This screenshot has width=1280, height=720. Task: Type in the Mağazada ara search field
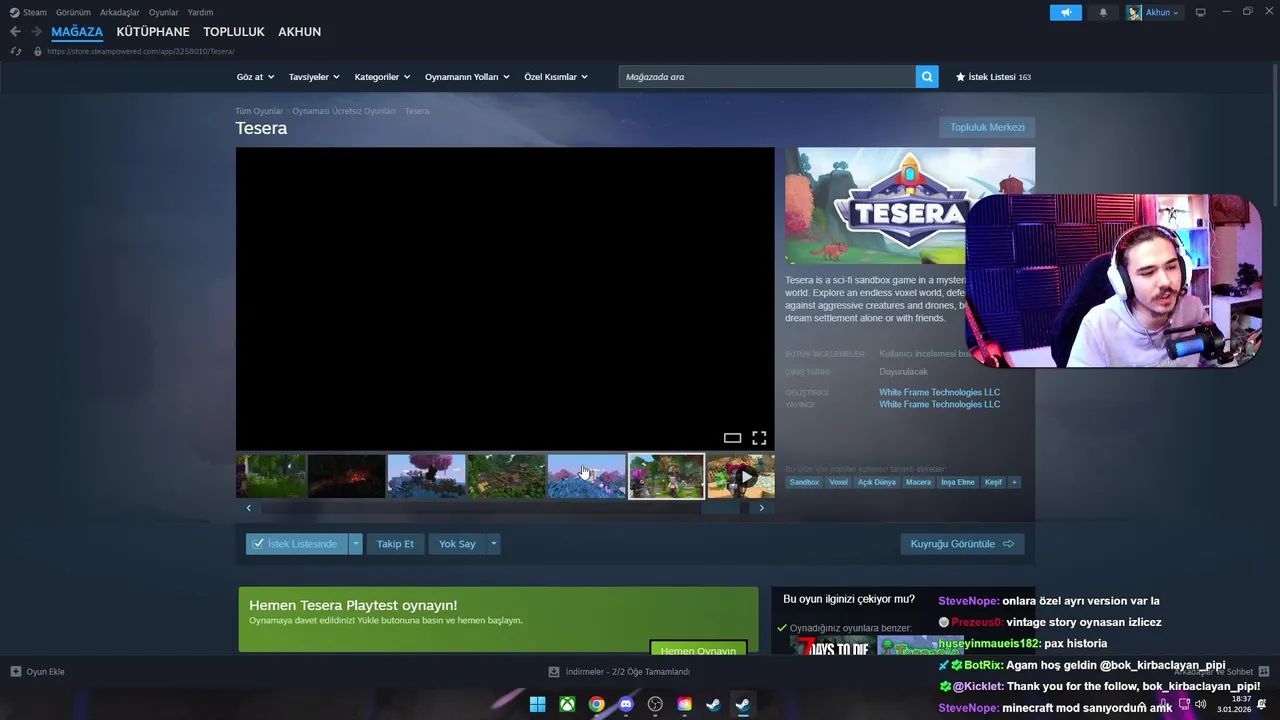click(767, 76)
